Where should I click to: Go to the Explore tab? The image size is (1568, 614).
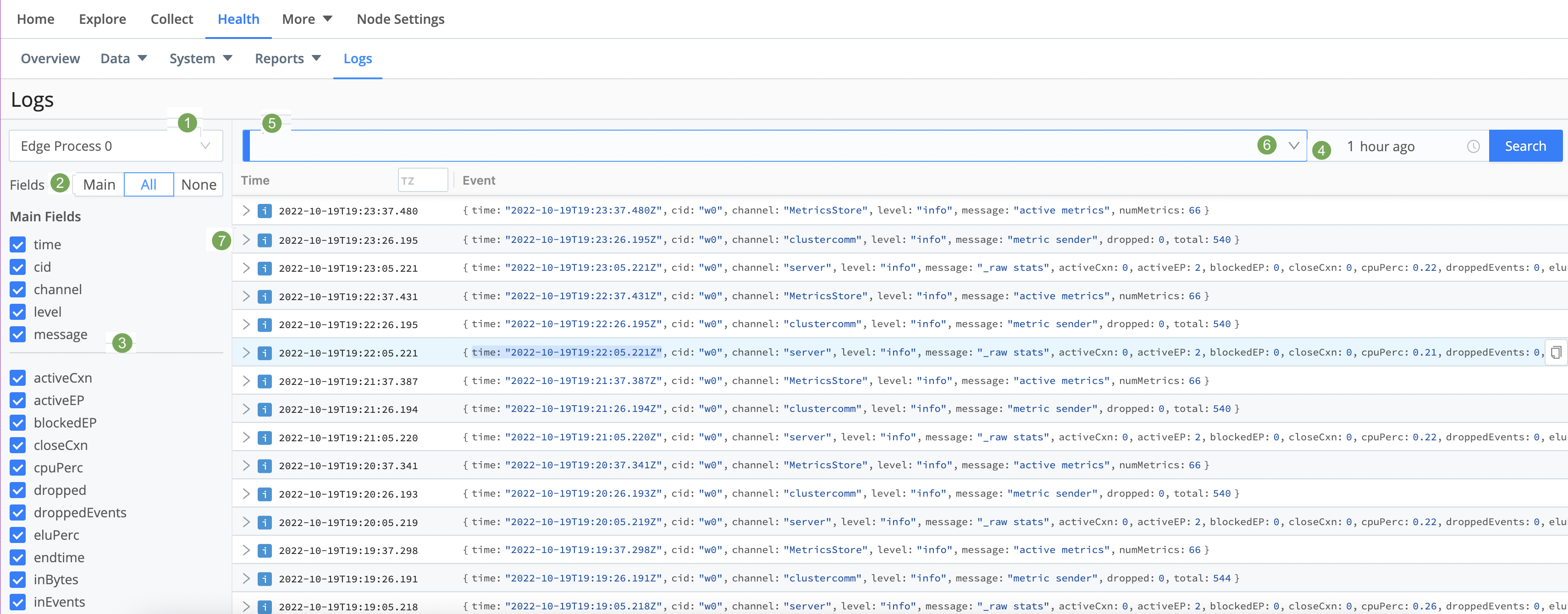point(102,19)
